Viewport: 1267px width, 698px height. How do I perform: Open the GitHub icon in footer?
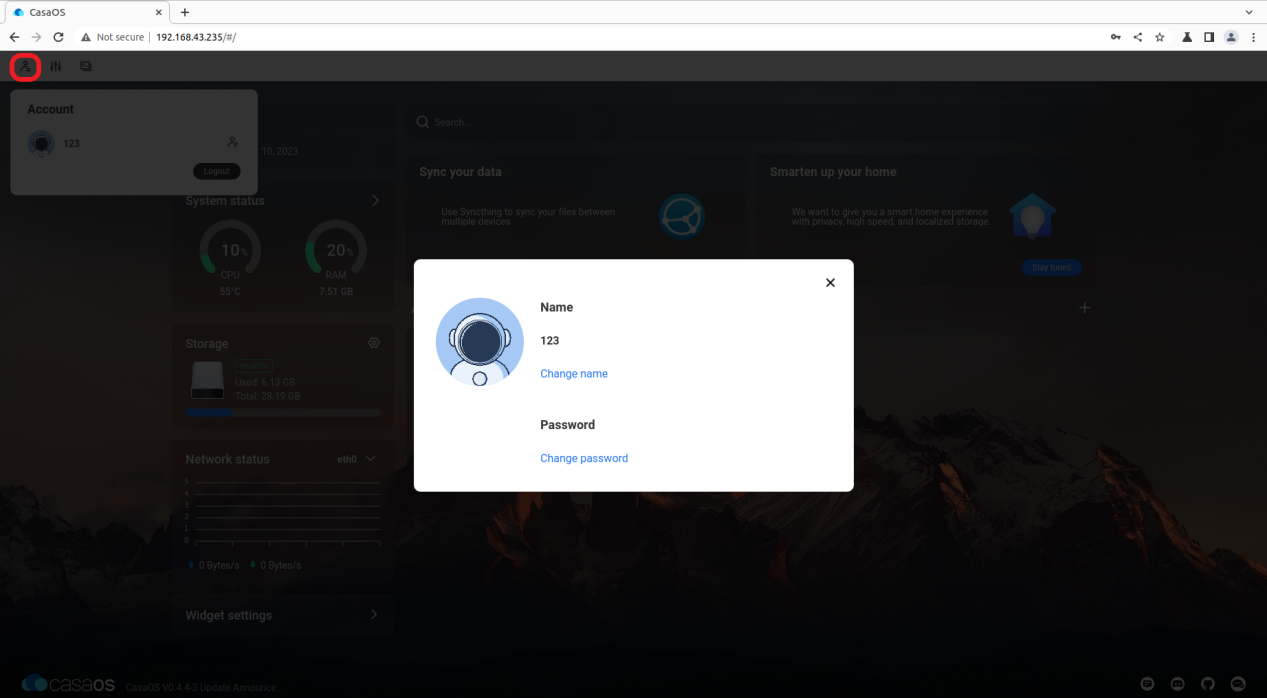pos(1207,684)
